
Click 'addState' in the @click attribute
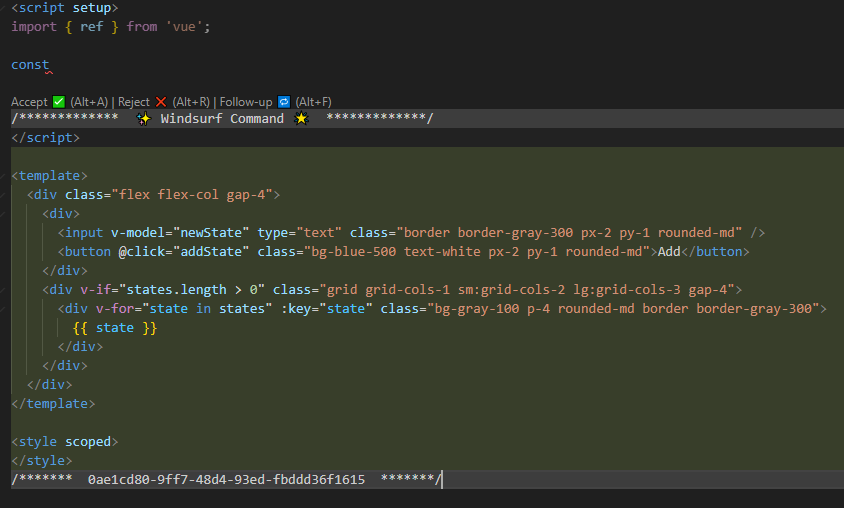coord(211,252)
